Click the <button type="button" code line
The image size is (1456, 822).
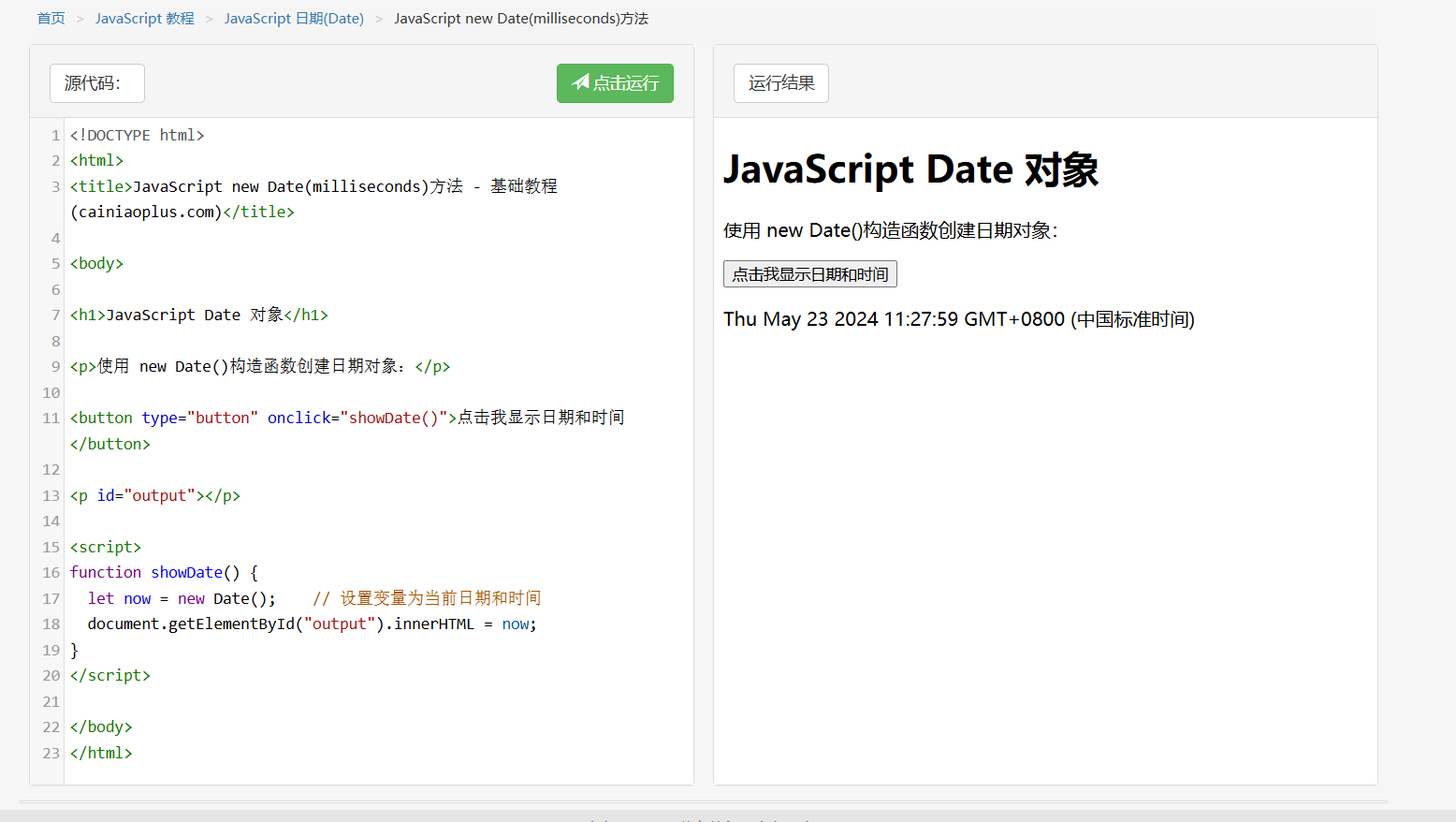(347, 418)
